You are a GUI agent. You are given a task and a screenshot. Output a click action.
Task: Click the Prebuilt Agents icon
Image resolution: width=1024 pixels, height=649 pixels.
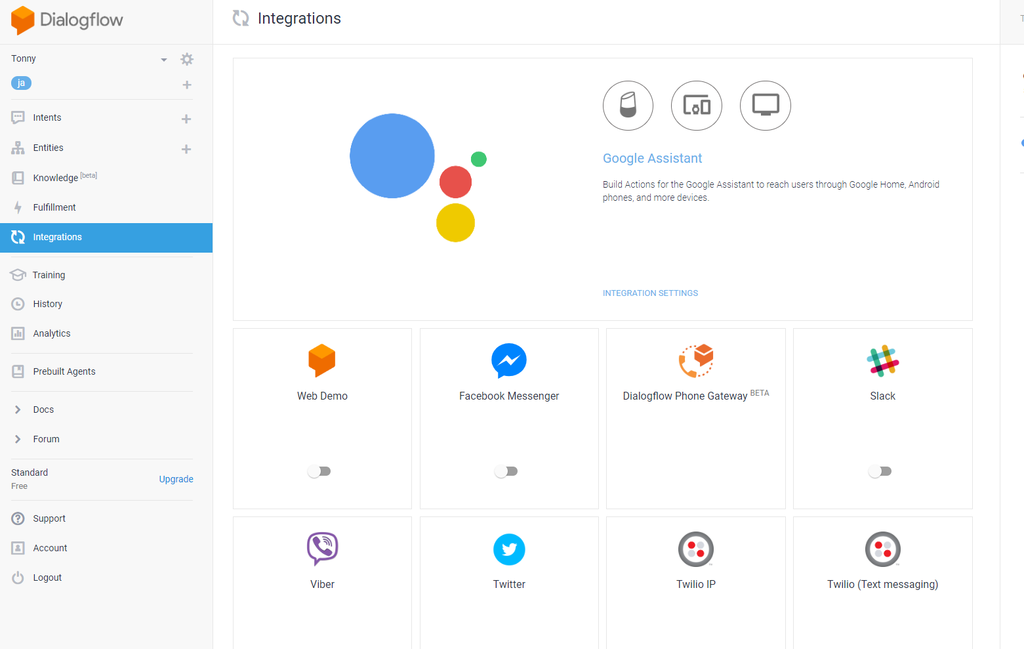click(x=18, y=372)
